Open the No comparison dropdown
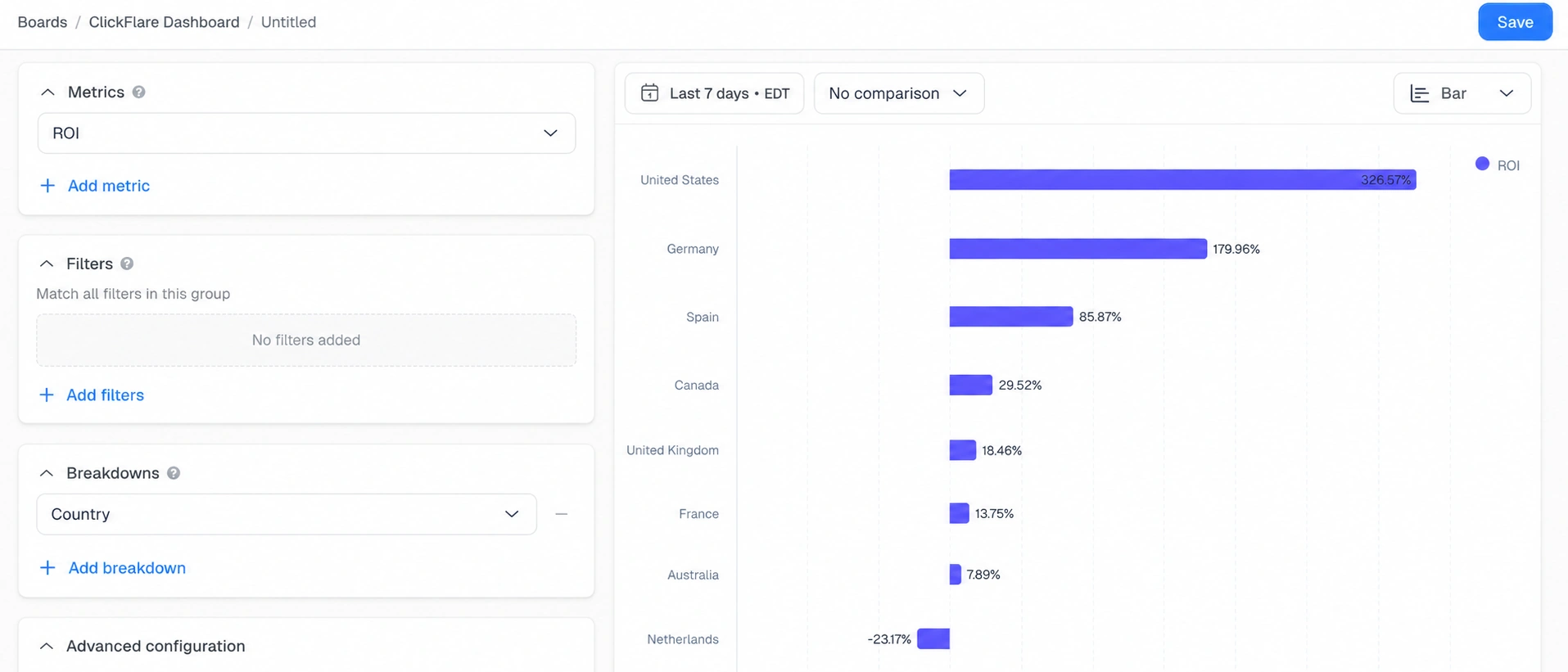 [899, 93]
